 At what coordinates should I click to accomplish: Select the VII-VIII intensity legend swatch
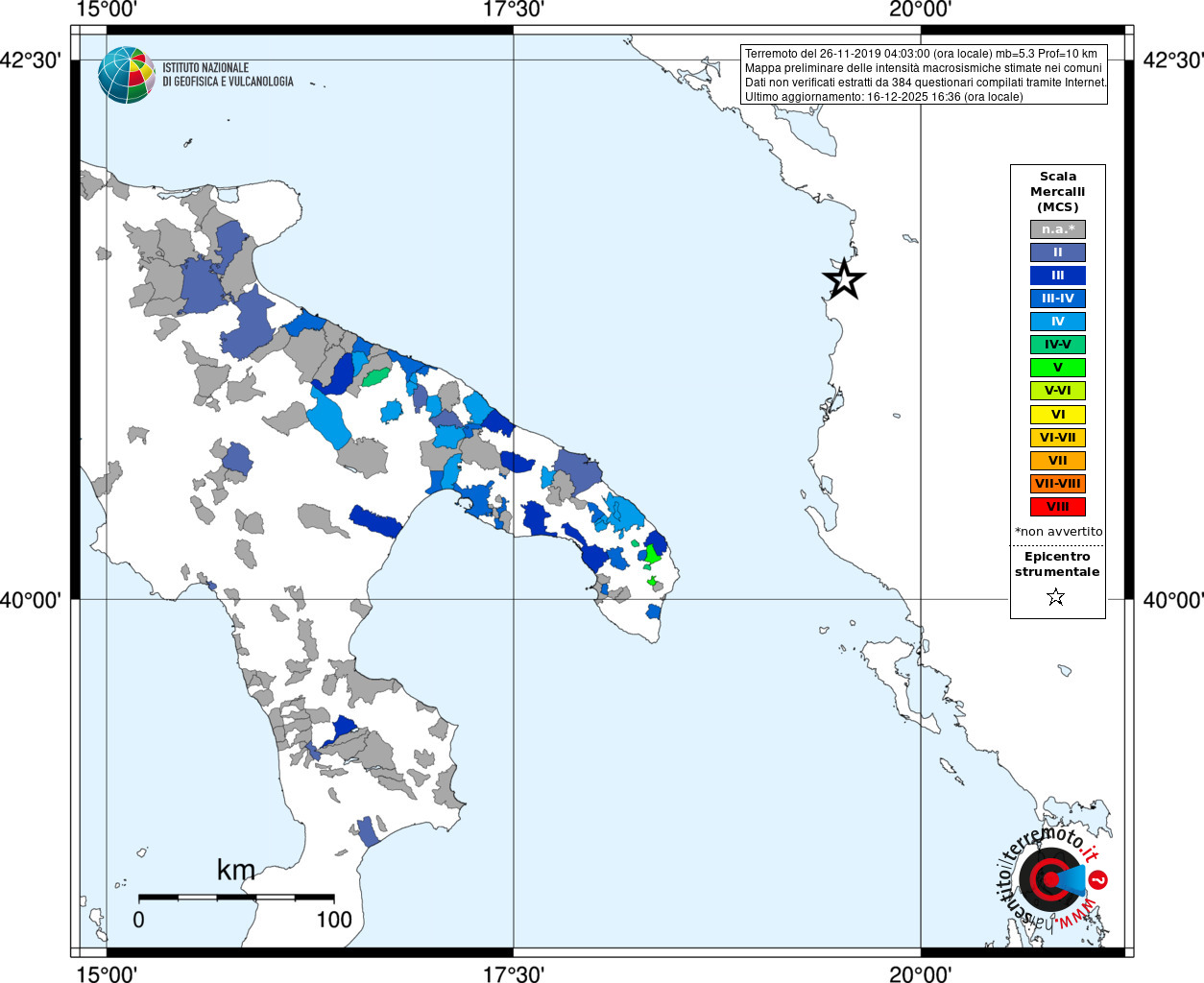point(1058,484)
